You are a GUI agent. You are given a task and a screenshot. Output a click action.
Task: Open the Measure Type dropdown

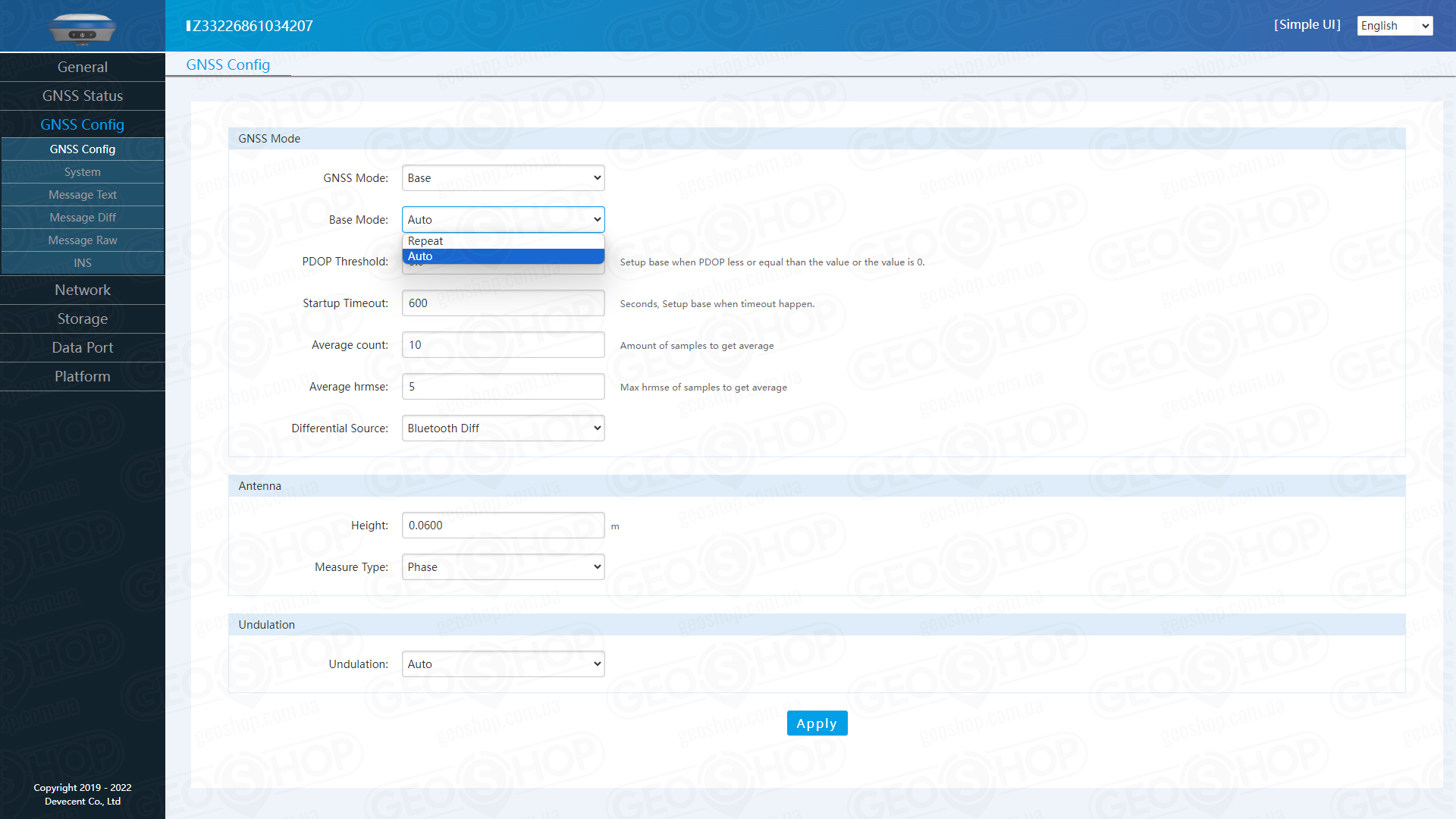pyautogui.click(x=503, y=567)
